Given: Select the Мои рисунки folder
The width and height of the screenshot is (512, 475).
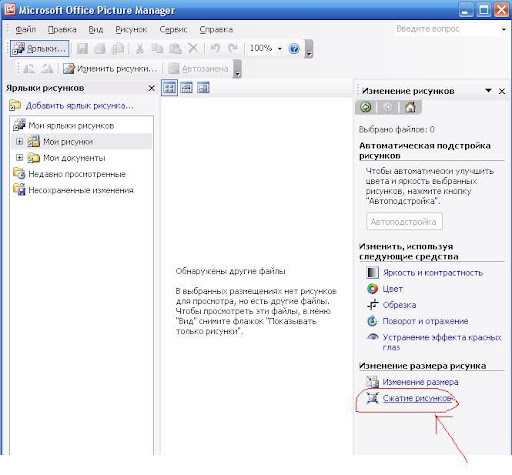Looking at the screenshot, I should coord(68,142).
